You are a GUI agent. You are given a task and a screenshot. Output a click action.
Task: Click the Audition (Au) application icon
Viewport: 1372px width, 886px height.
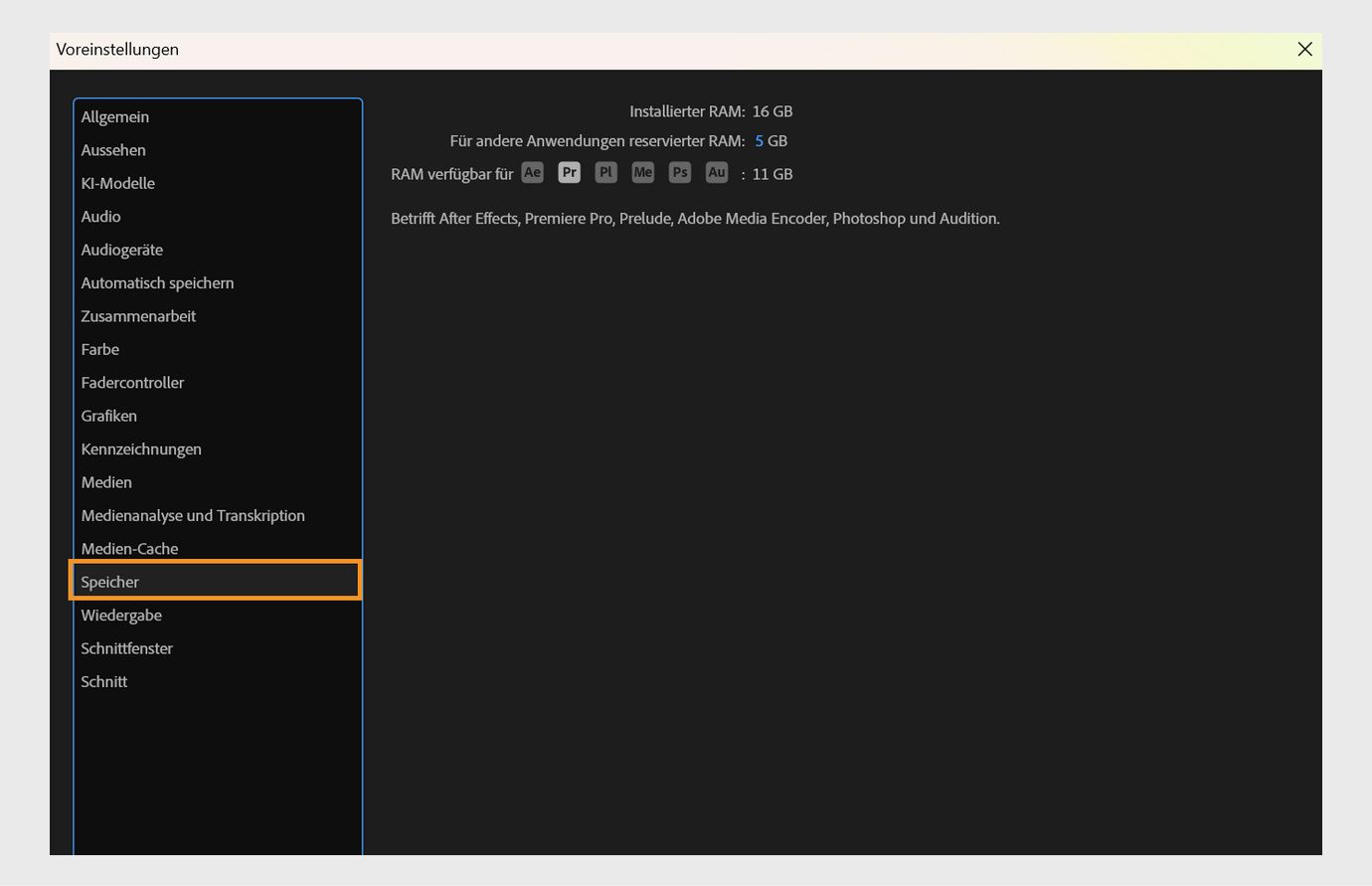(716, 172)
